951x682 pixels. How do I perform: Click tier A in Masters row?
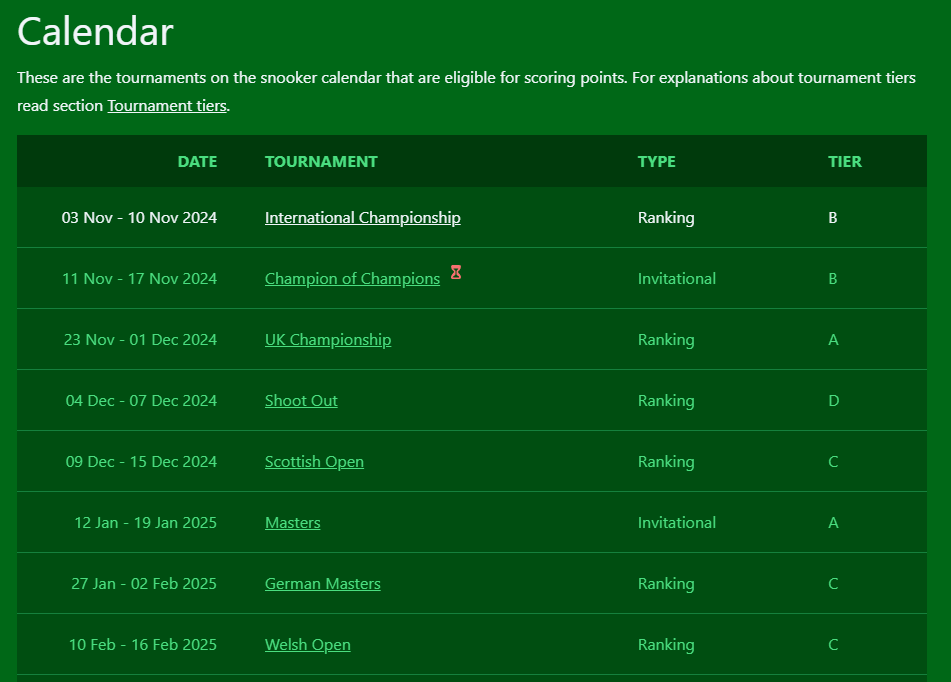[833, 522]
